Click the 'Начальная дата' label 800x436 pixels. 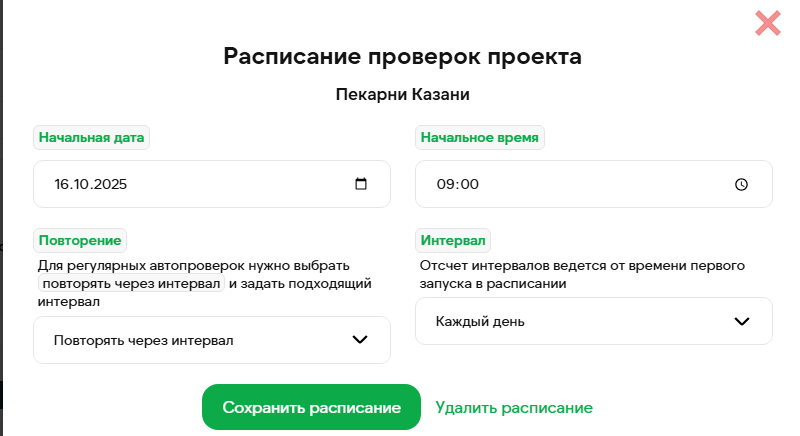pyautogui.click(x=91, y=138)
